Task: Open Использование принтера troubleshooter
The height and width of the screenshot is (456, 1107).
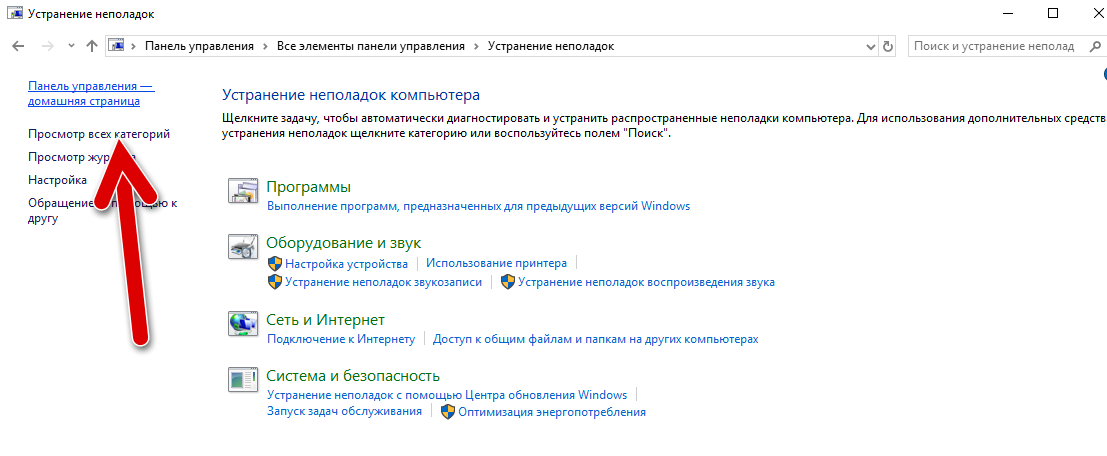Action: tap(496, 263)
